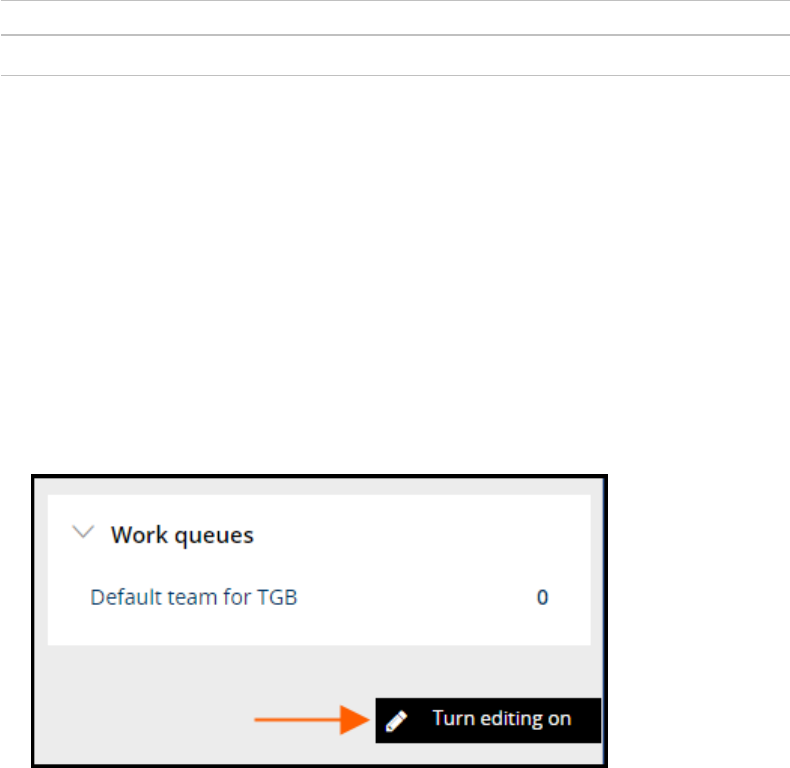Enable editing mode via the black button
The image size is (790, 768).
[488, 720]
